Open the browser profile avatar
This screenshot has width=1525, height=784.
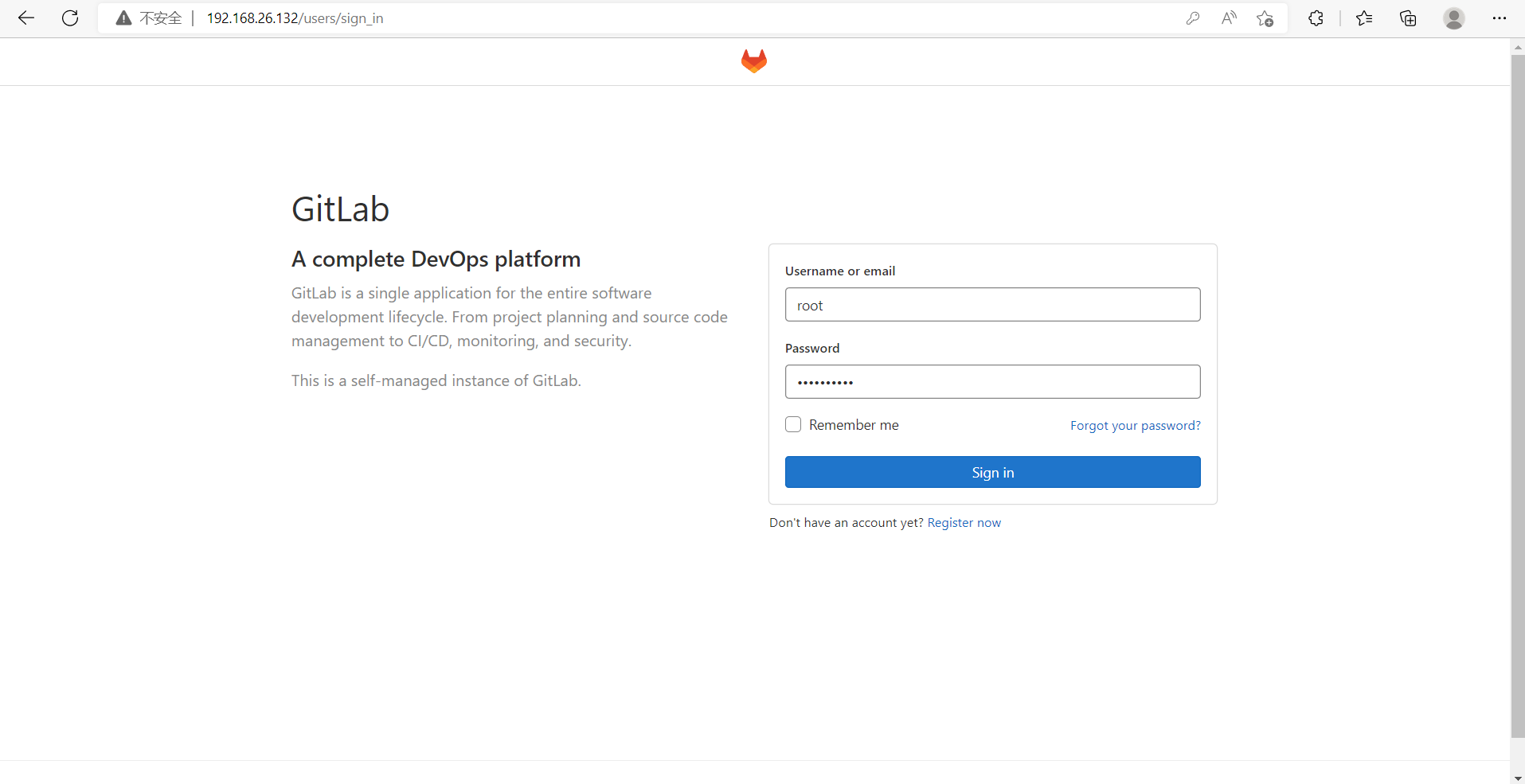1454,18
